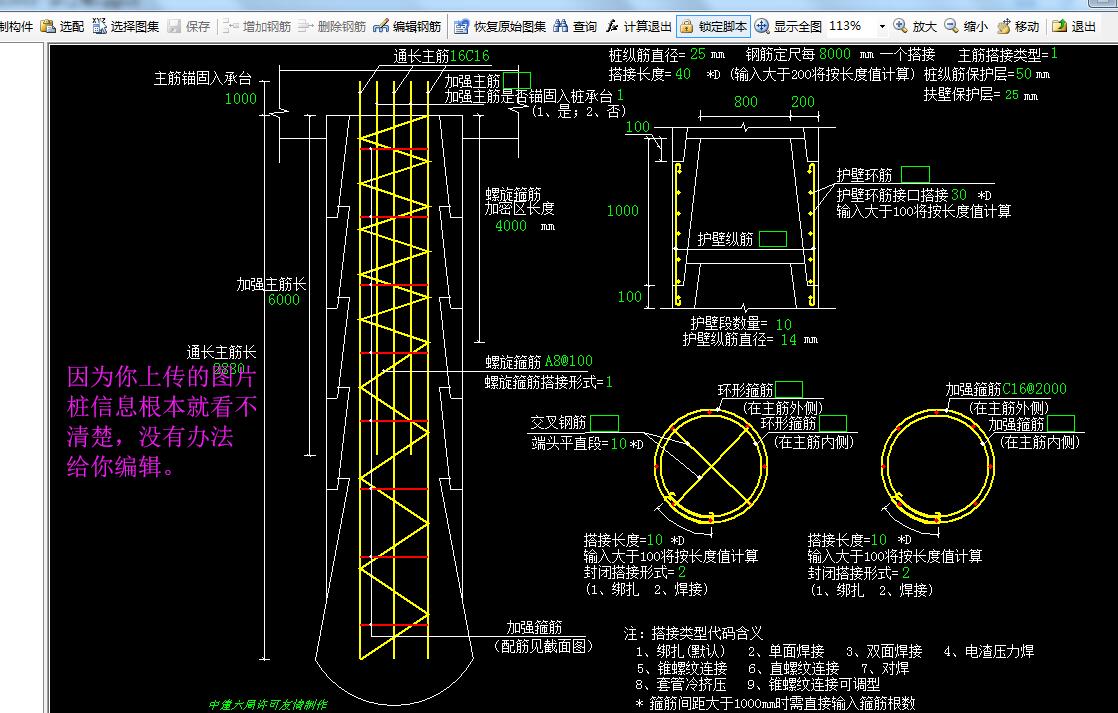This screenshot has height=713, width=1118.
Task: Click the empty 加强主筋 green box at top
Action: 517,81
